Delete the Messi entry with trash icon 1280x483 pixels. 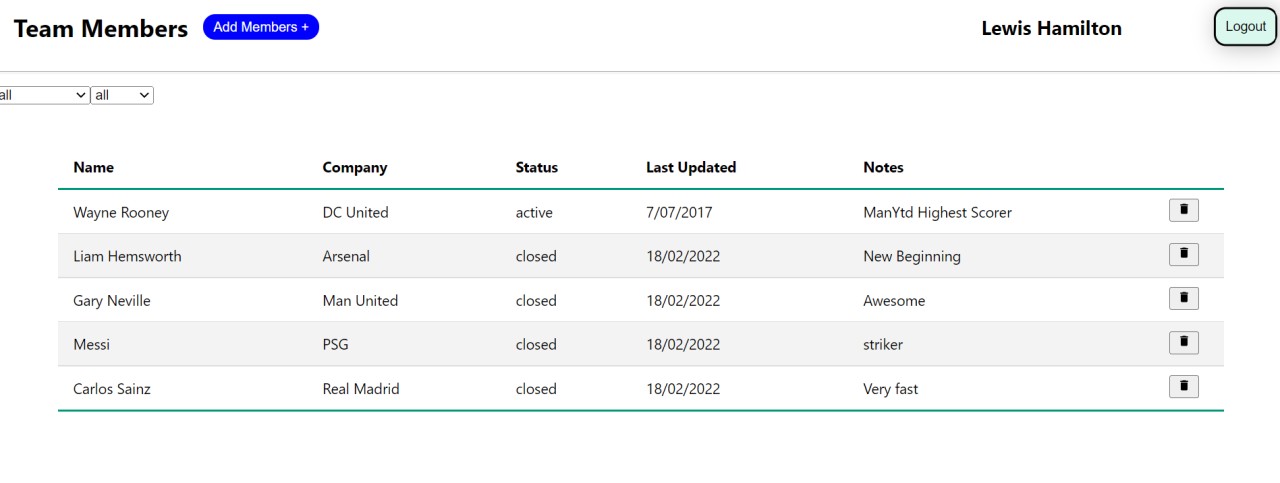point(1184,342)
